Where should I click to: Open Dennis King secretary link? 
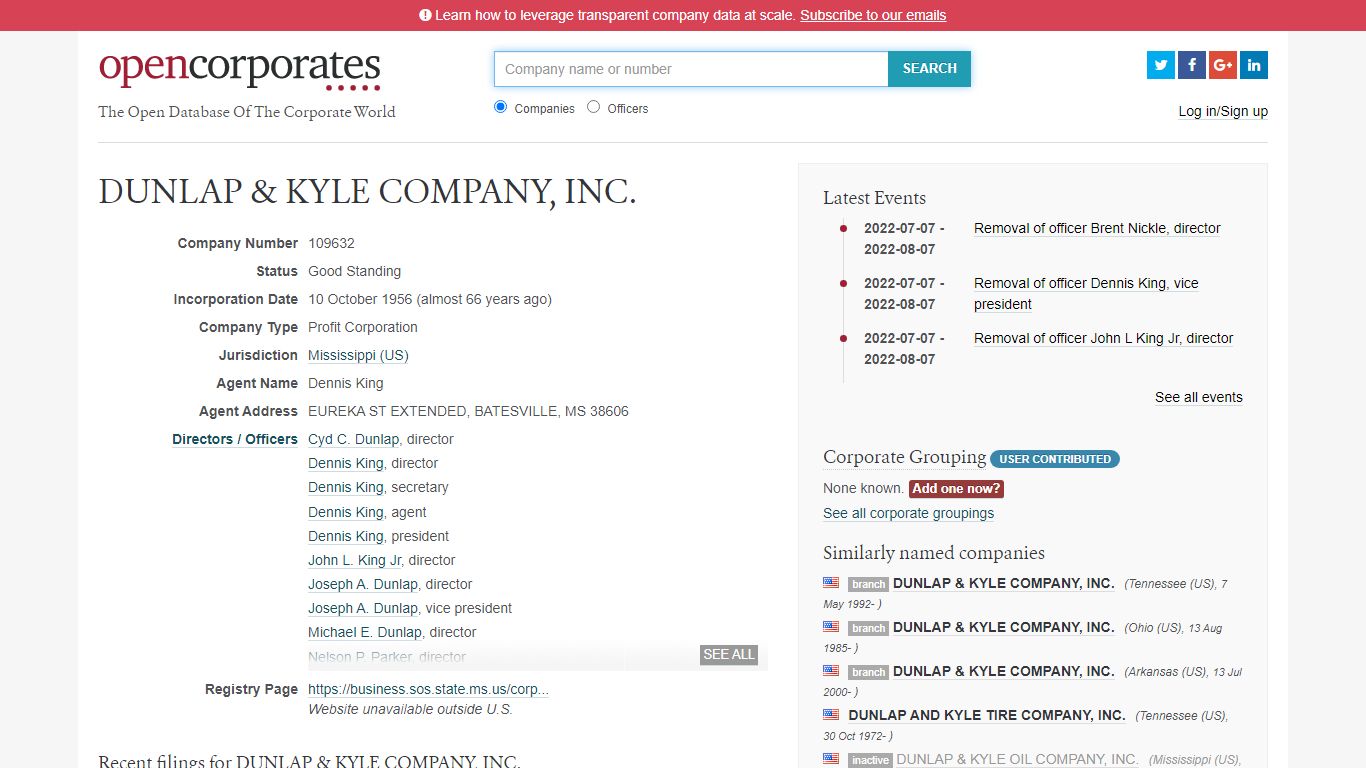pos(346,487)
